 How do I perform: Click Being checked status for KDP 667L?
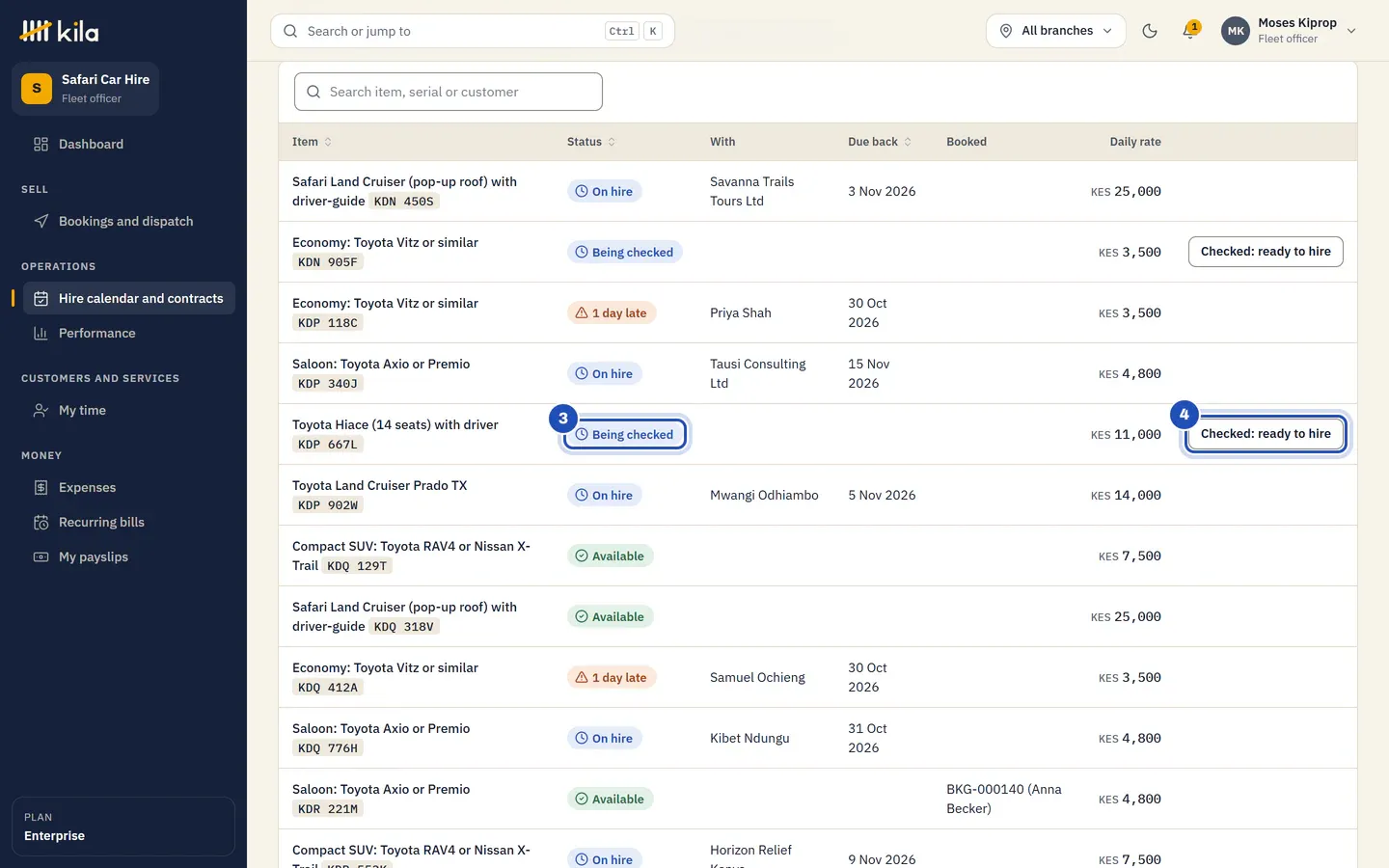[625, 434]
